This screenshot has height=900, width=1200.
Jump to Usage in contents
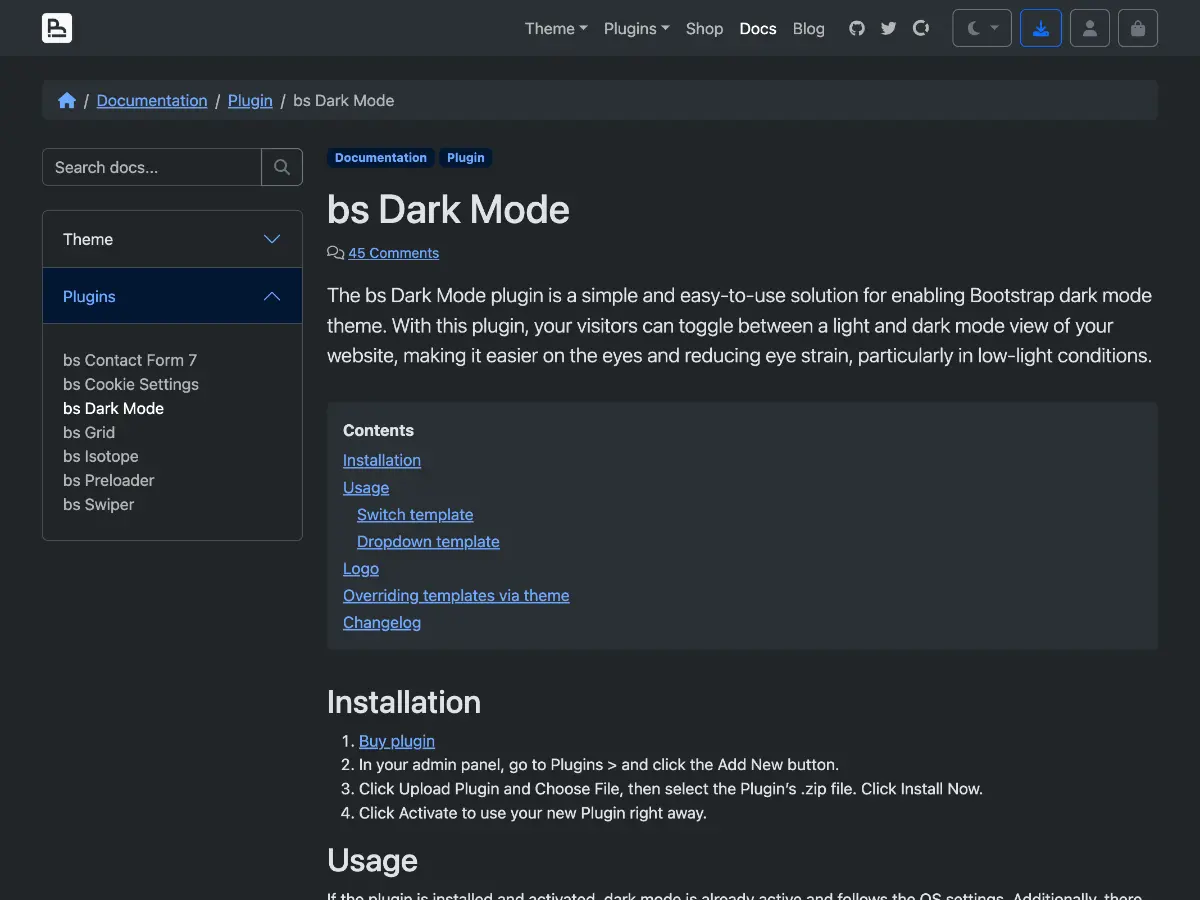[x=366, y=487]
